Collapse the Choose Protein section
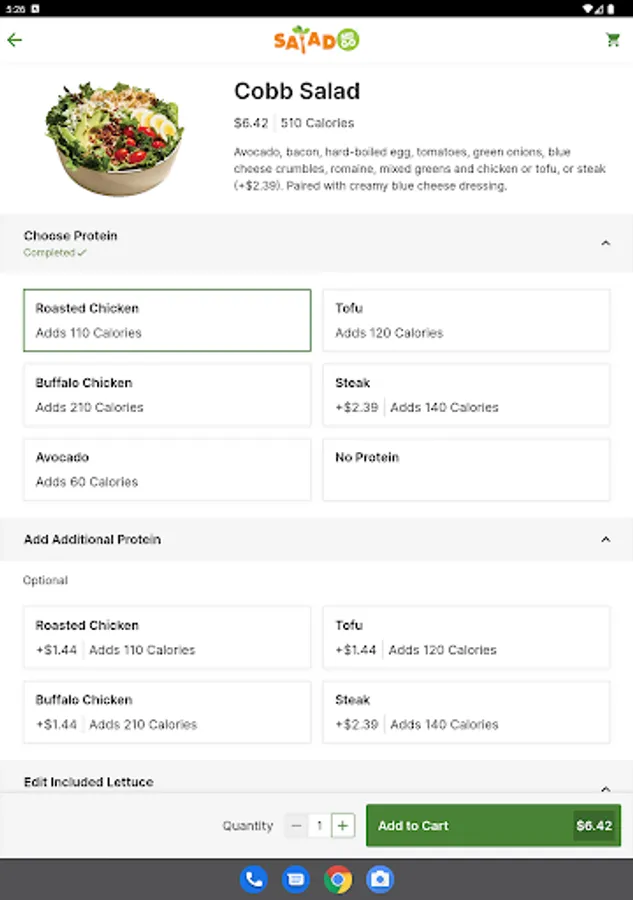The width and height of the screenshot is (633, 900). pos(605,243)
